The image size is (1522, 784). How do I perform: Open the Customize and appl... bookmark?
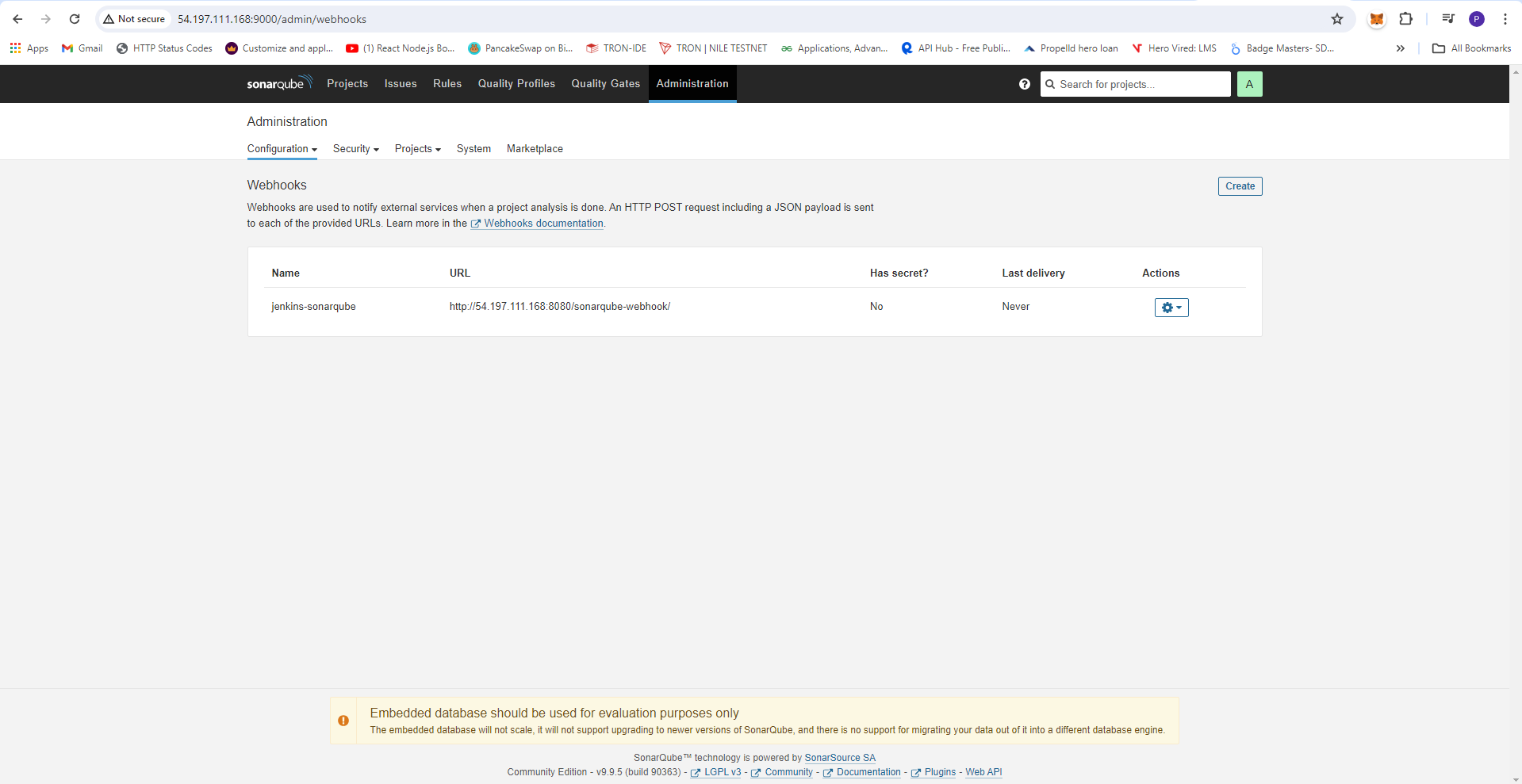coord(279,48)
